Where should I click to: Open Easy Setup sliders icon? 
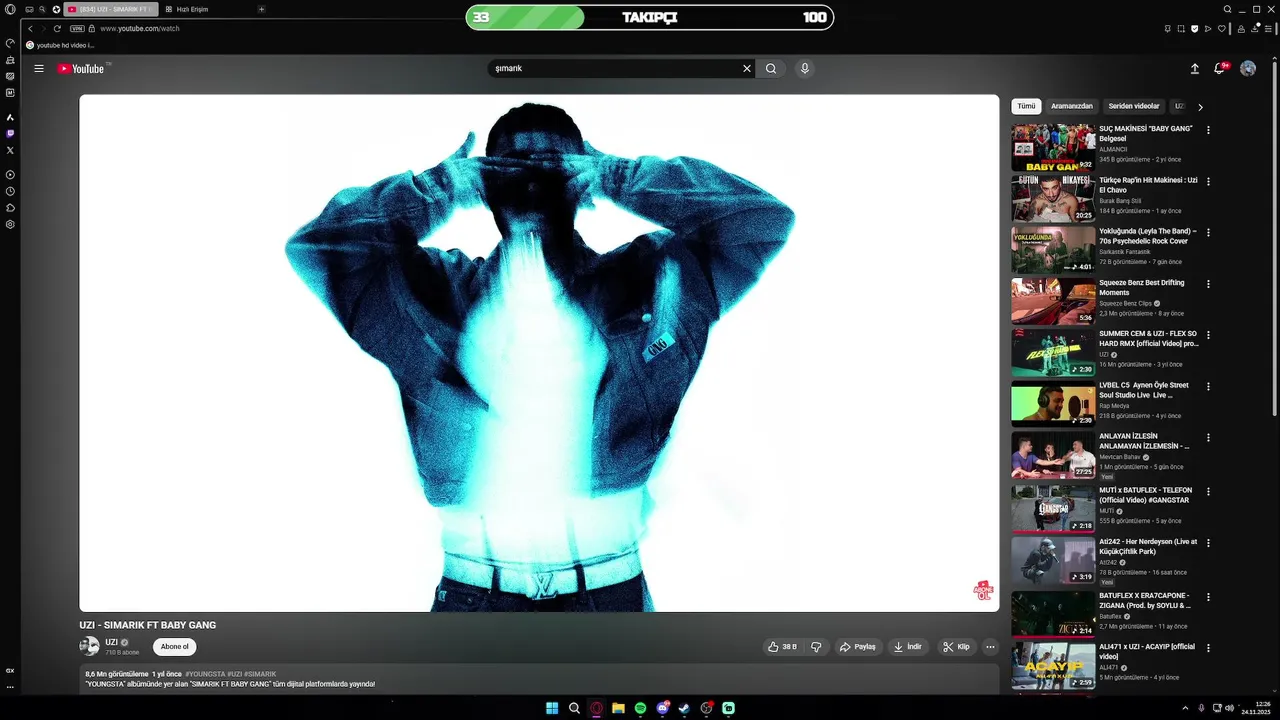1267,29
